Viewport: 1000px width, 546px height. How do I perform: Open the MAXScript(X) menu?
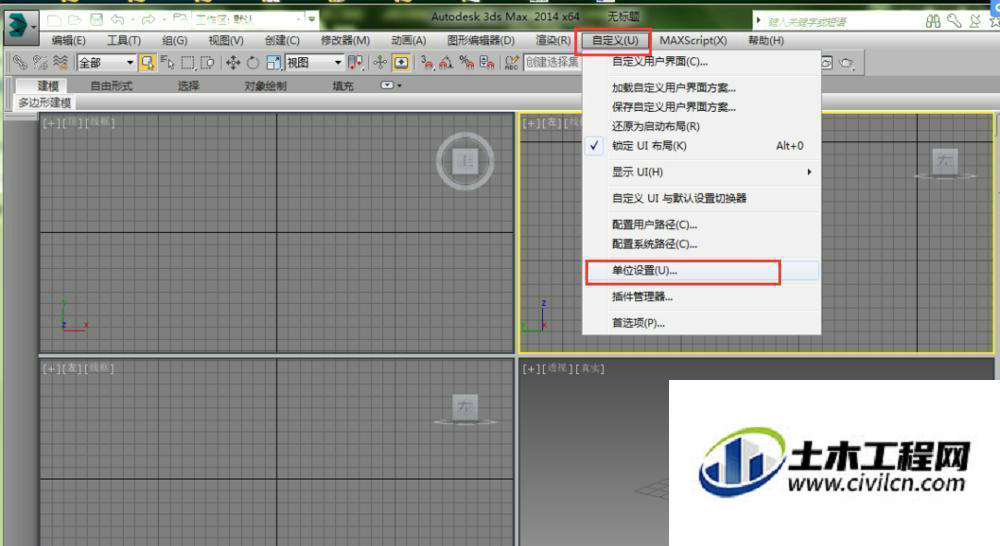pyautogui.click(x=693, y=40)
